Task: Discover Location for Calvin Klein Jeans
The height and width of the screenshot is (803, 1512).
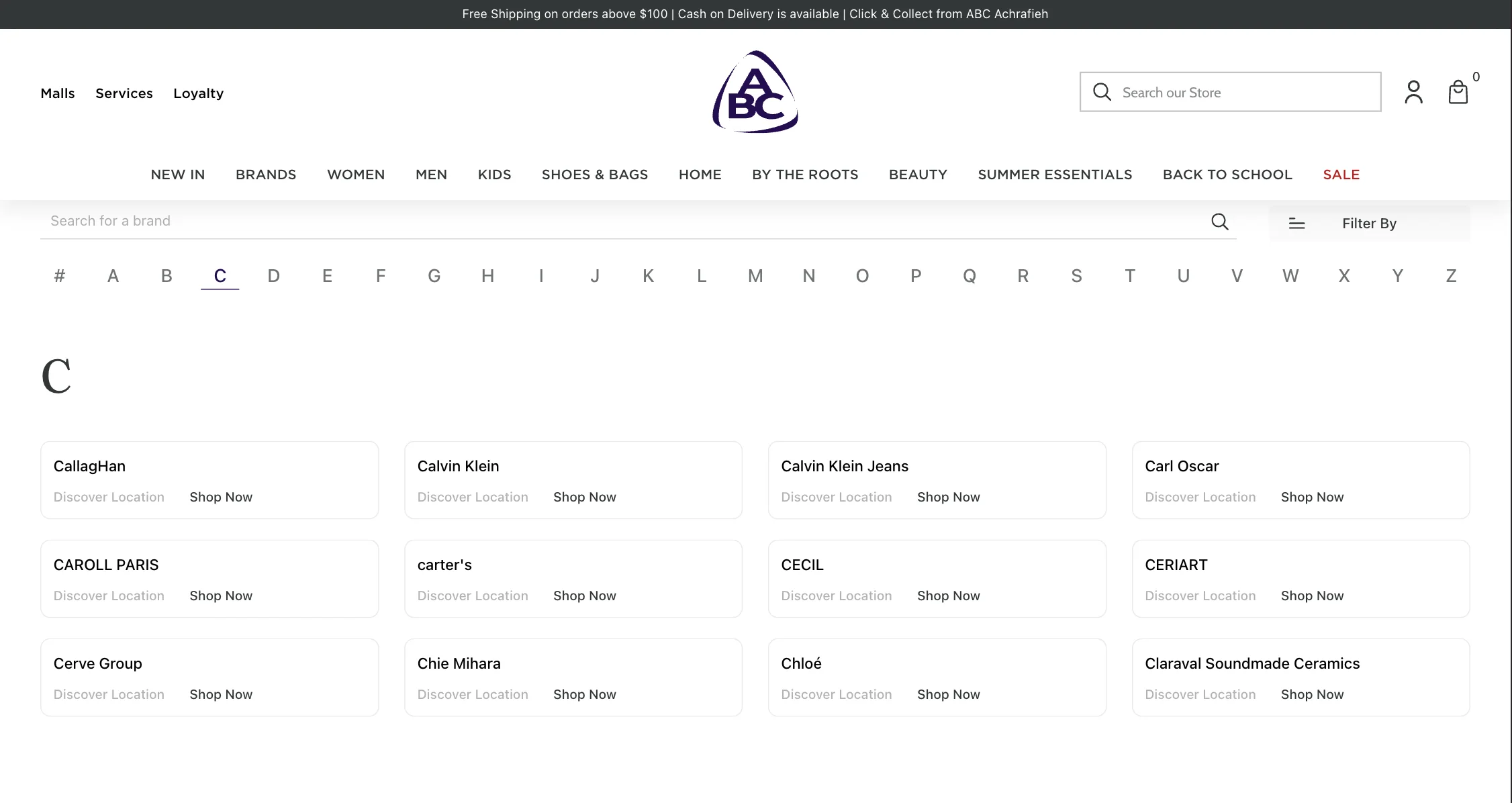Action: (x=837, y=498)
